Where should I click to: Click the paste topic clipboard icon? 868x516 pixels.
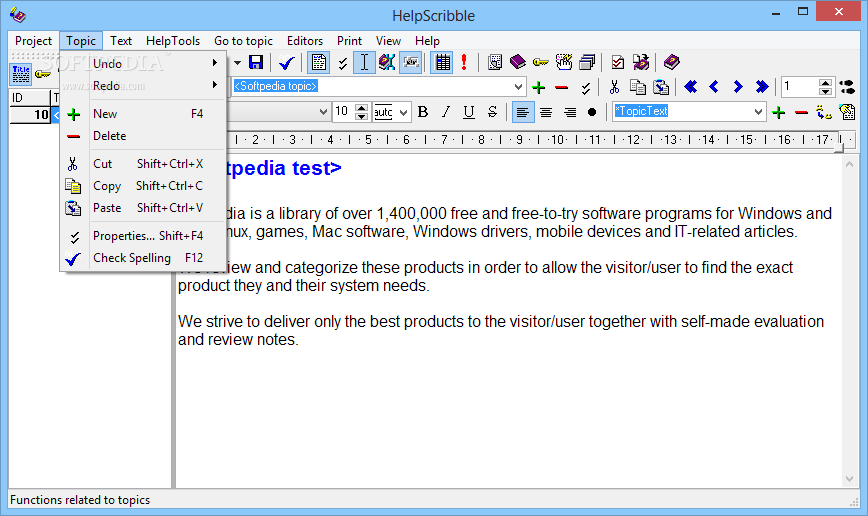[661, 87]
